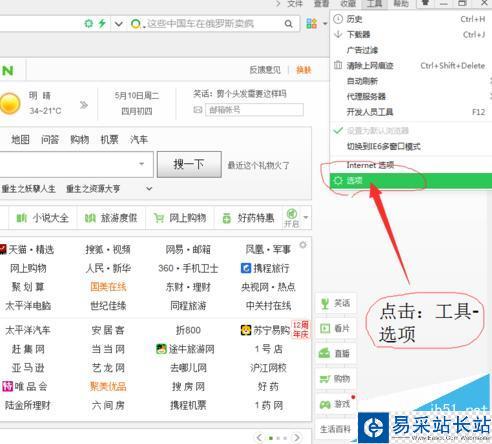Expand the arrow beside the extensions grid
Image resolution: width=492 pixels, height=444 pixels.
tap(325, 24)
